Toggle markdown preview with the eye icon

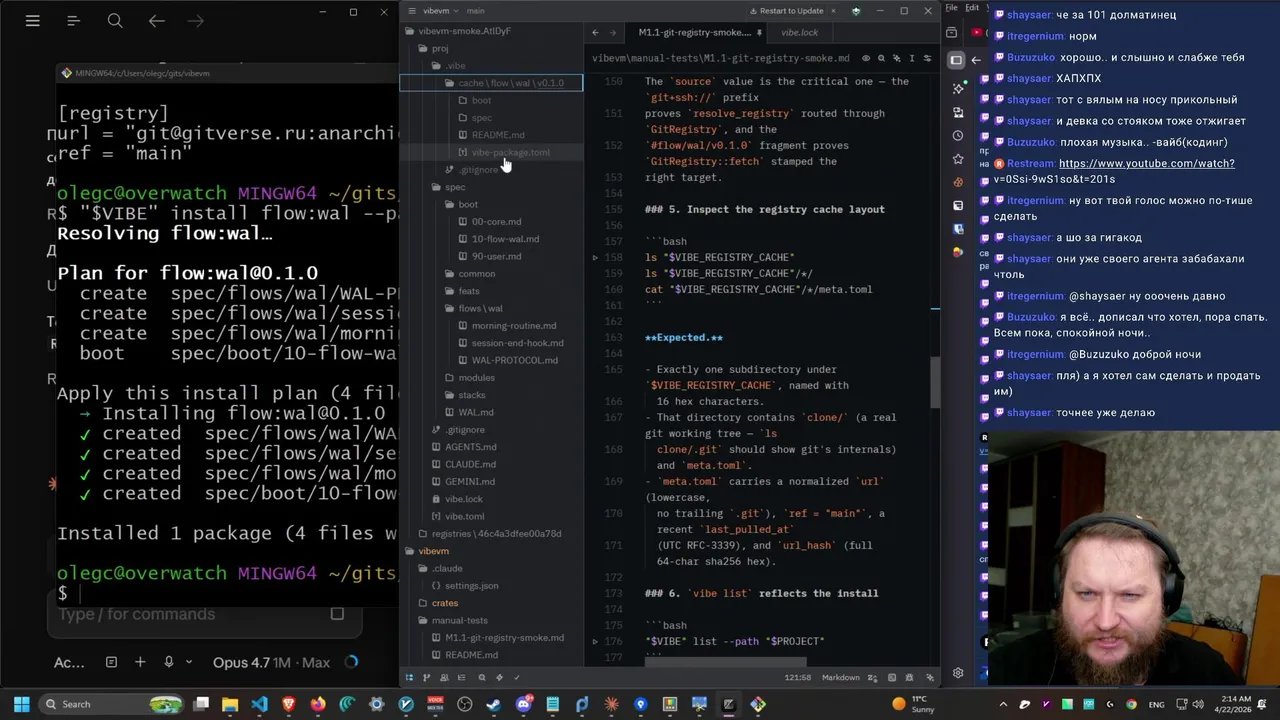(x=866, y=58)
